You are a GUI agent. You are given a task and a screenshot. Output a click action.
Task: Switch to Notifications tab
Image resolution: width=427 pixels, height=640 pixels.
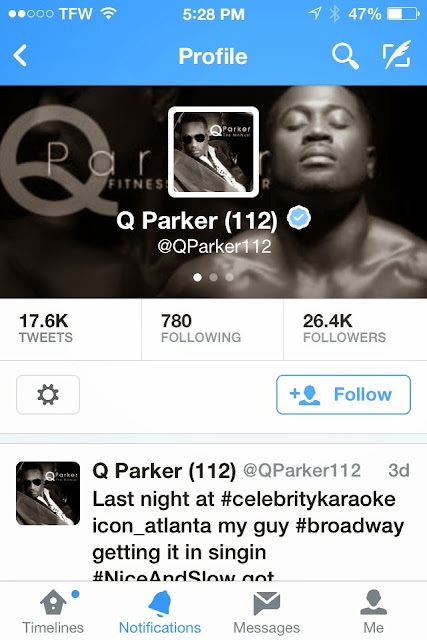160,611
